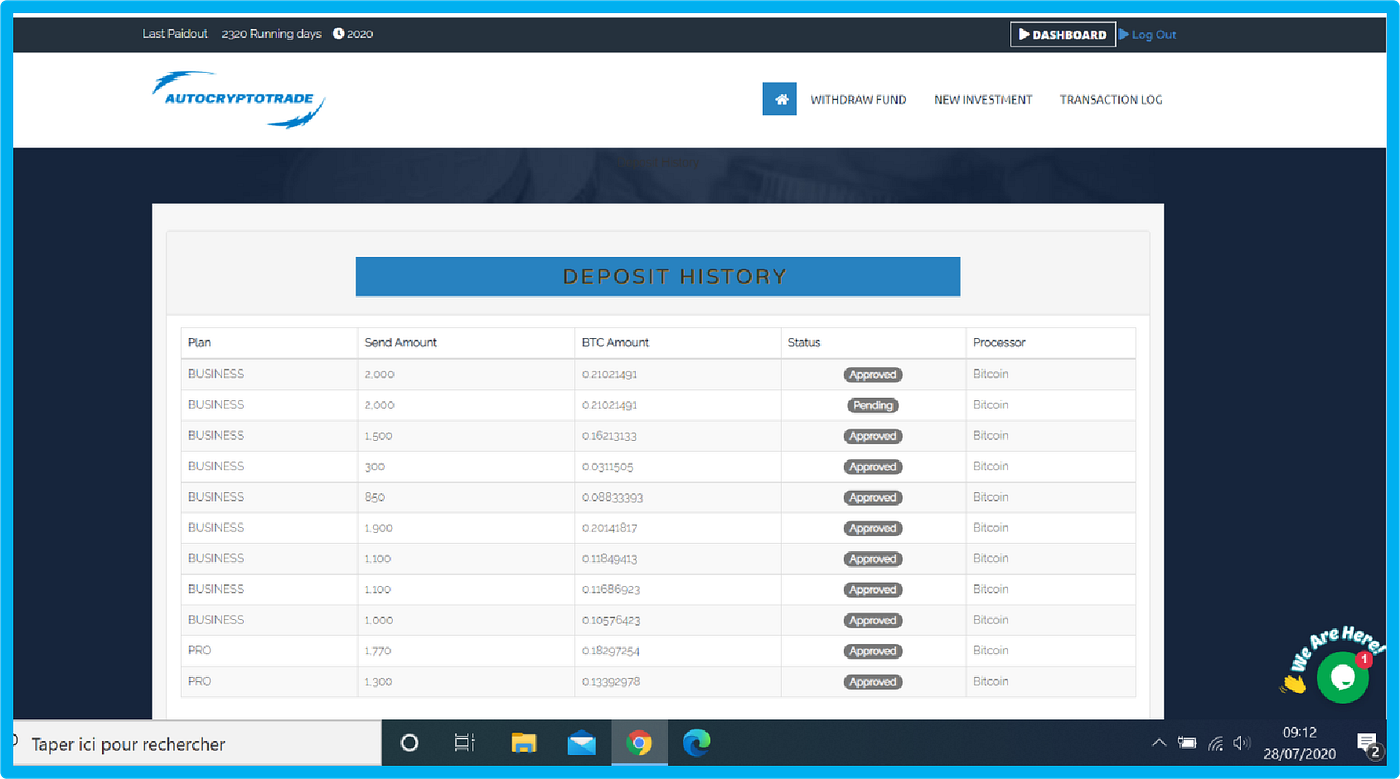Click BTC amount 0.11686923

(x=612, y=590)
